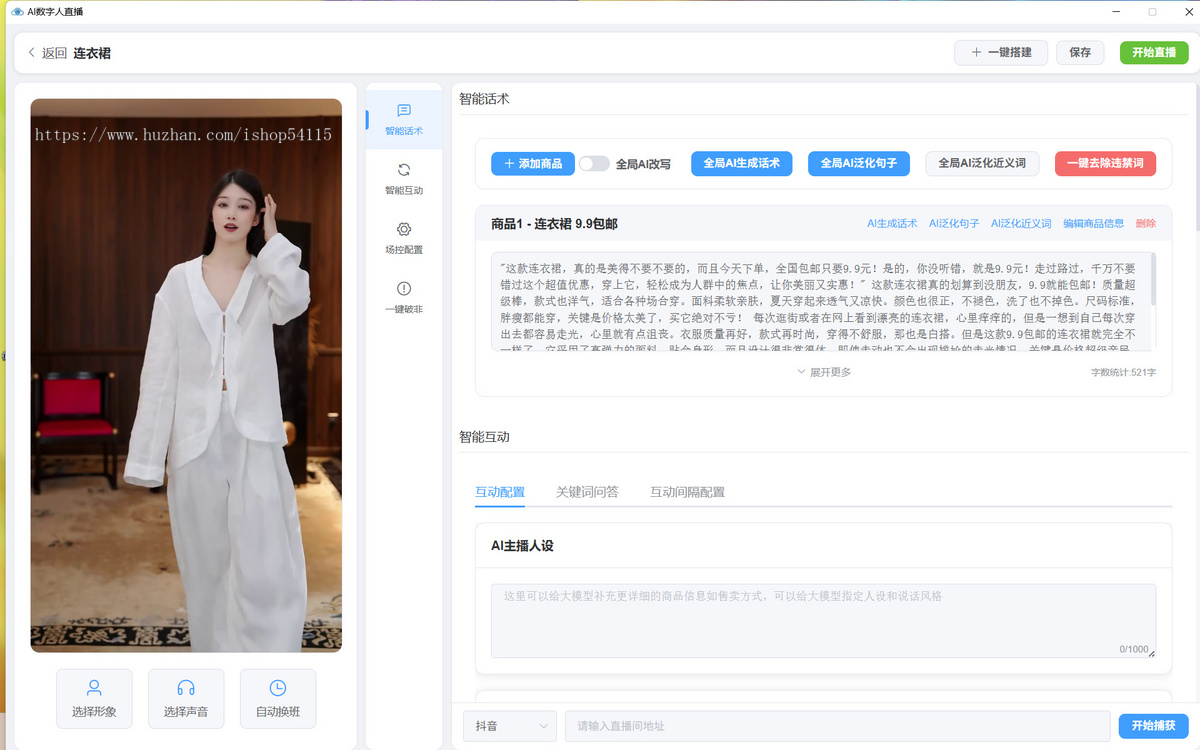Click the AI数字人直播 app logo icon

pyautogui.click(x=17, y=12)
